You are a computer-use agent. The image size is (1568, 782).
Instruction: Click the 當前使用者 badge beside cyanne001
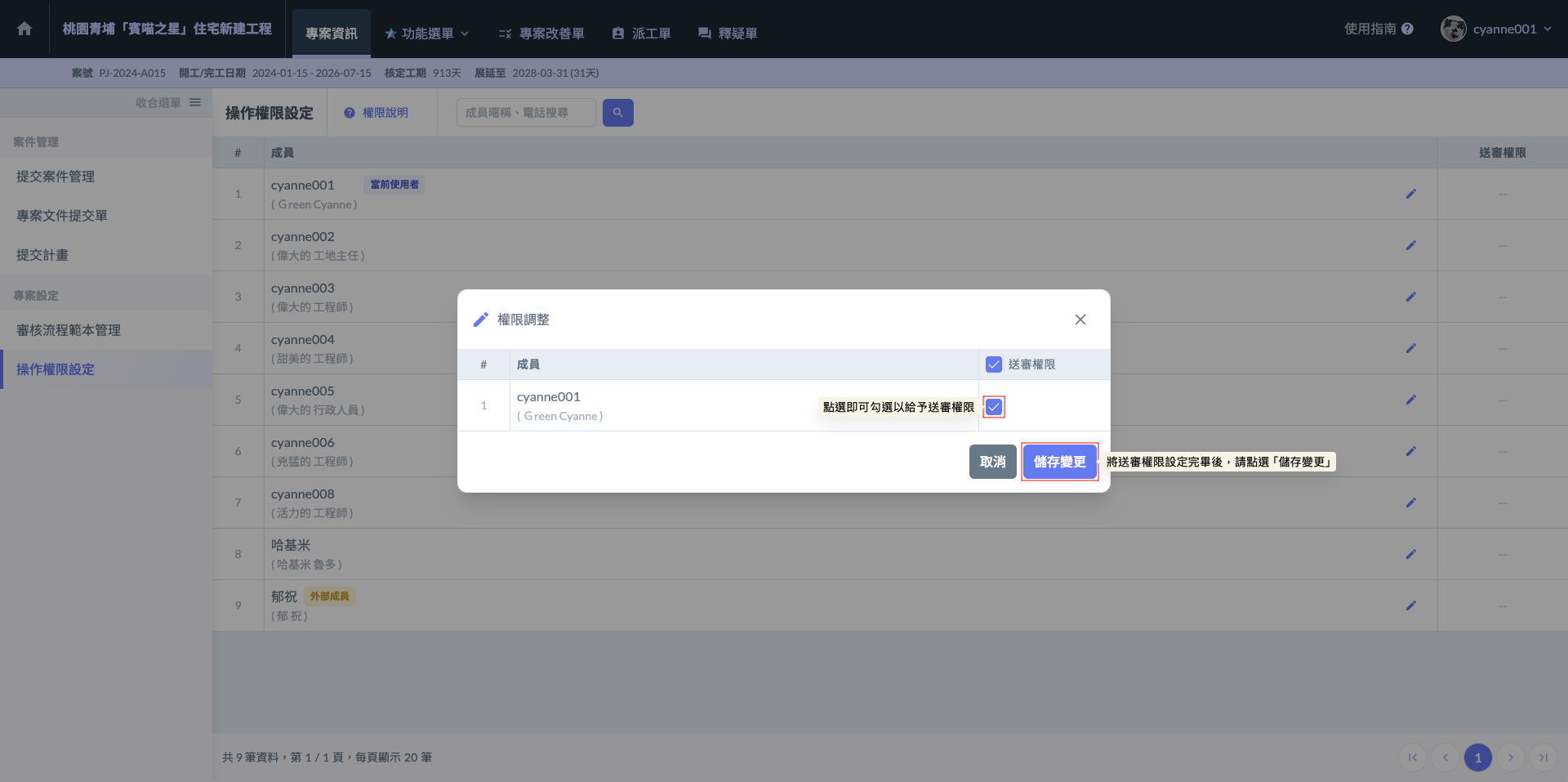click(x=394, y=185)
